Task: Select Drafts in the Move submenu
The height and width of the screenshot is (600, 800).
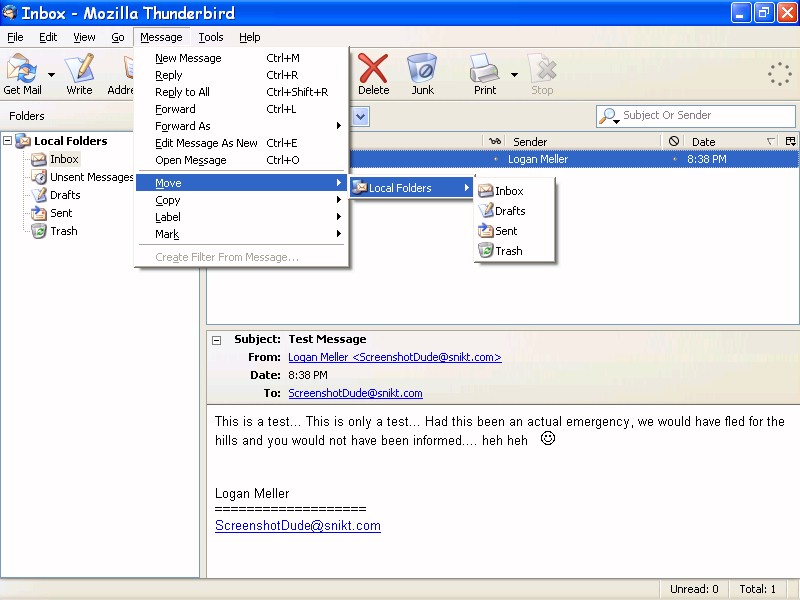Action: pos(514,211)
